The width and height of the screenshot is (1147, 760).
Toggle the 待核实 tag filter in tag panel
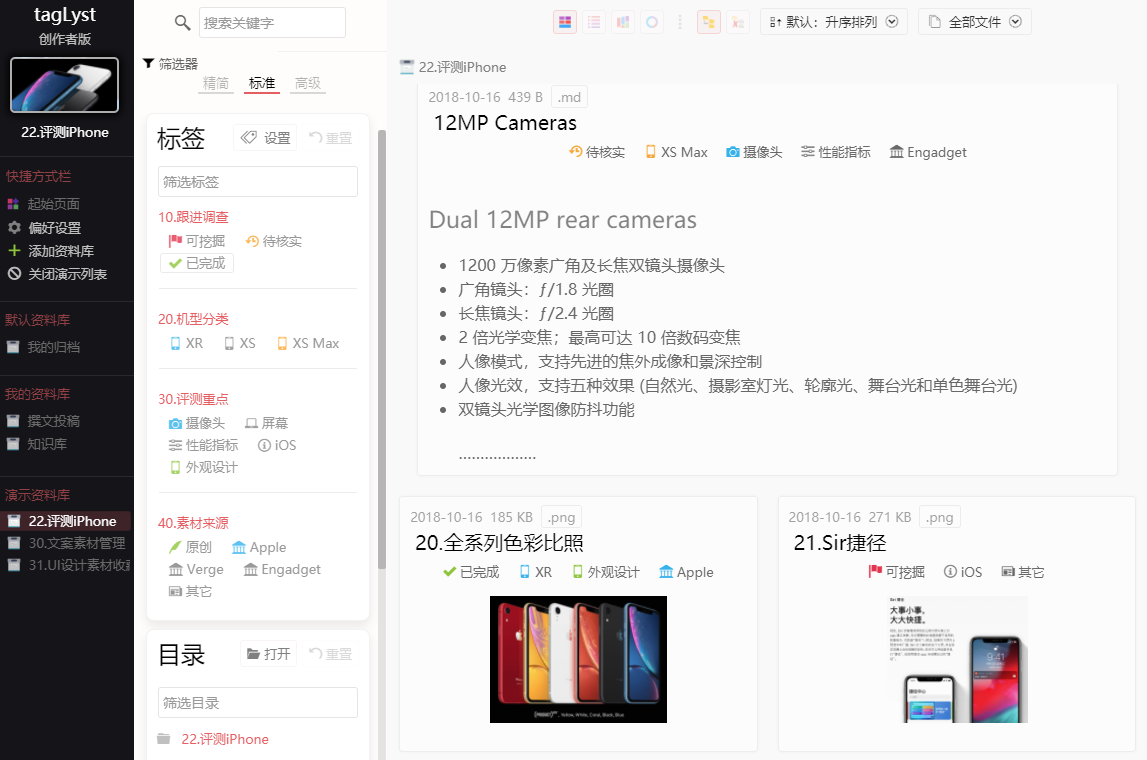274,241
